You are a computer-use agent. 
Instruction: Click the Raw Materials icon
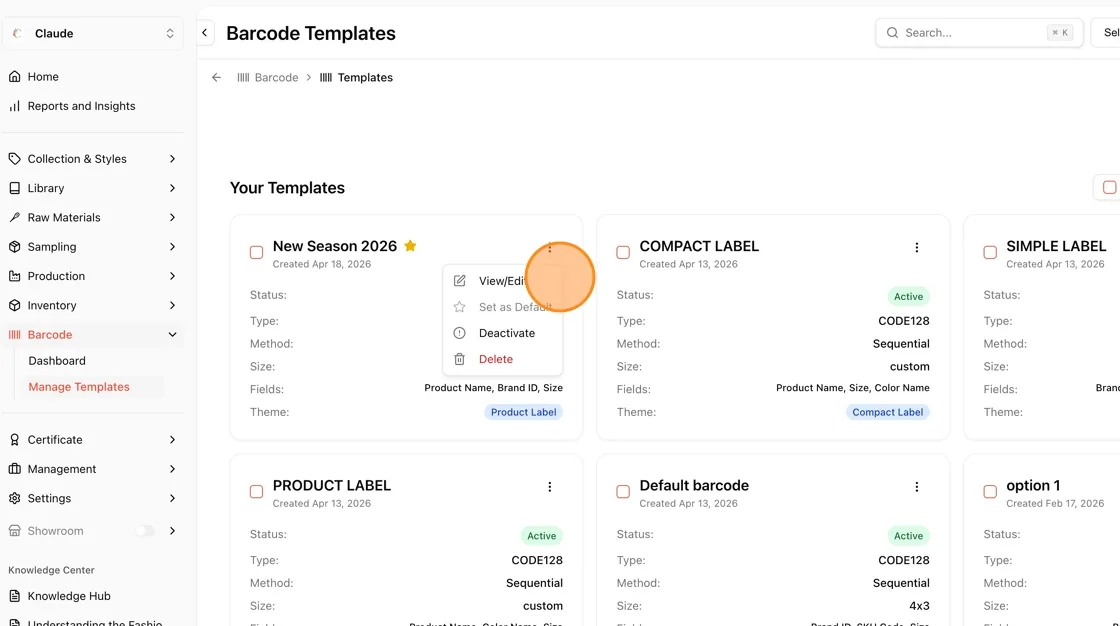(14, 217)
